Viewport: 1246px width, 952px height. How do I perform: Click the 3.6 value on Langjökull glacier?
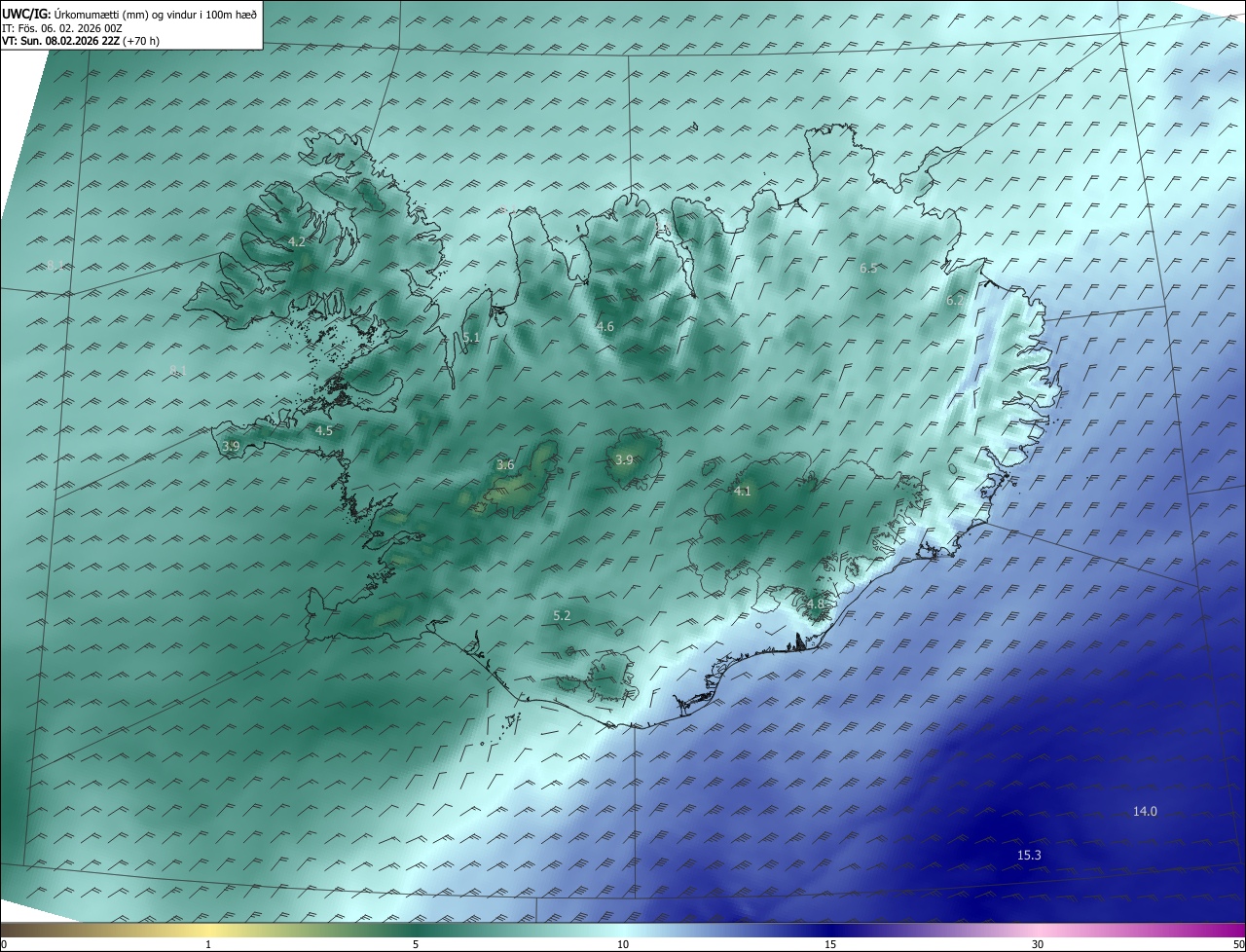[x=505, y=465]
